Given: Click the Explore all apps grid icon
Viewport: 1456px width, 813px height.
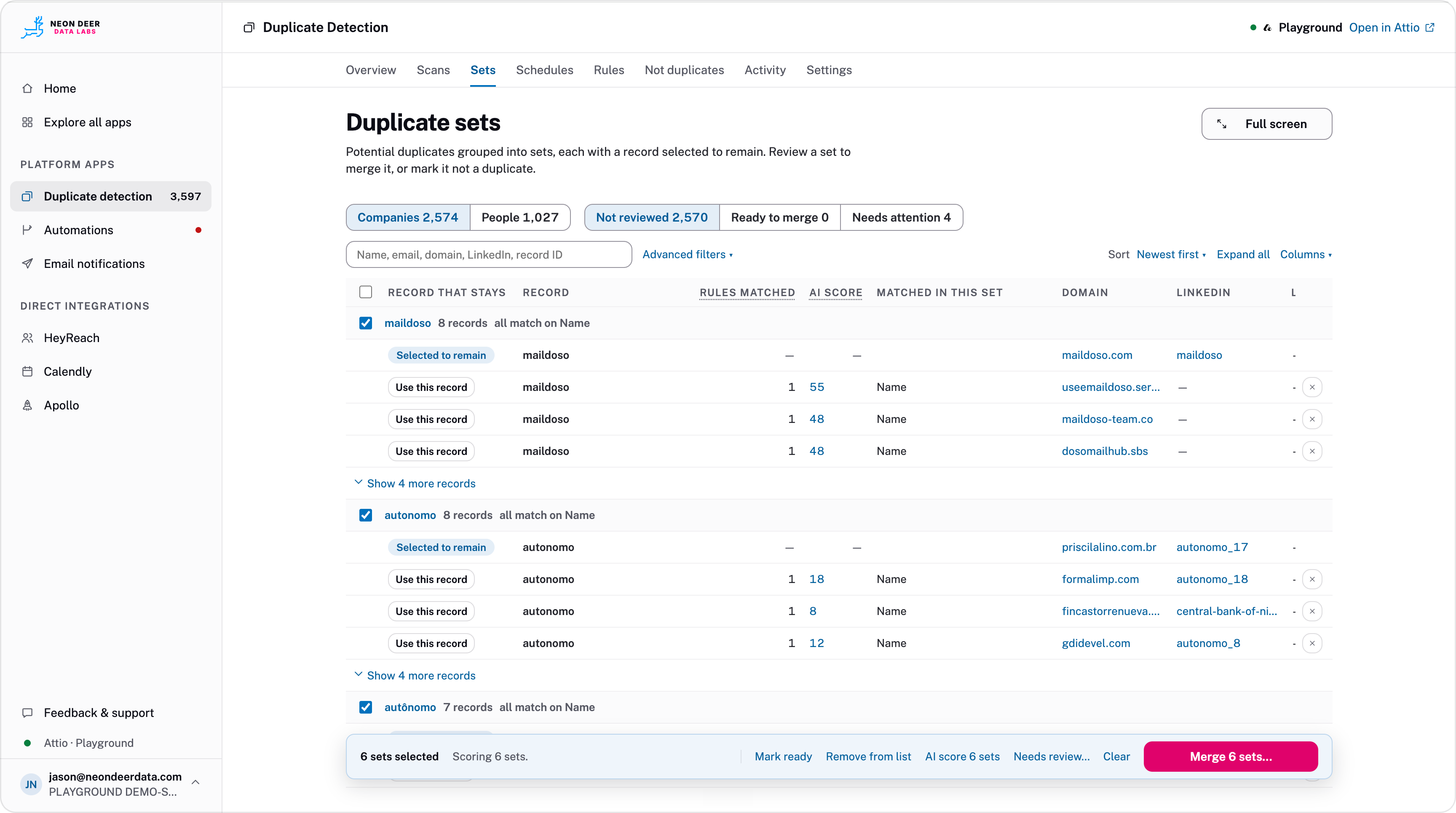Looking at the screenshot, I should 27,122.
